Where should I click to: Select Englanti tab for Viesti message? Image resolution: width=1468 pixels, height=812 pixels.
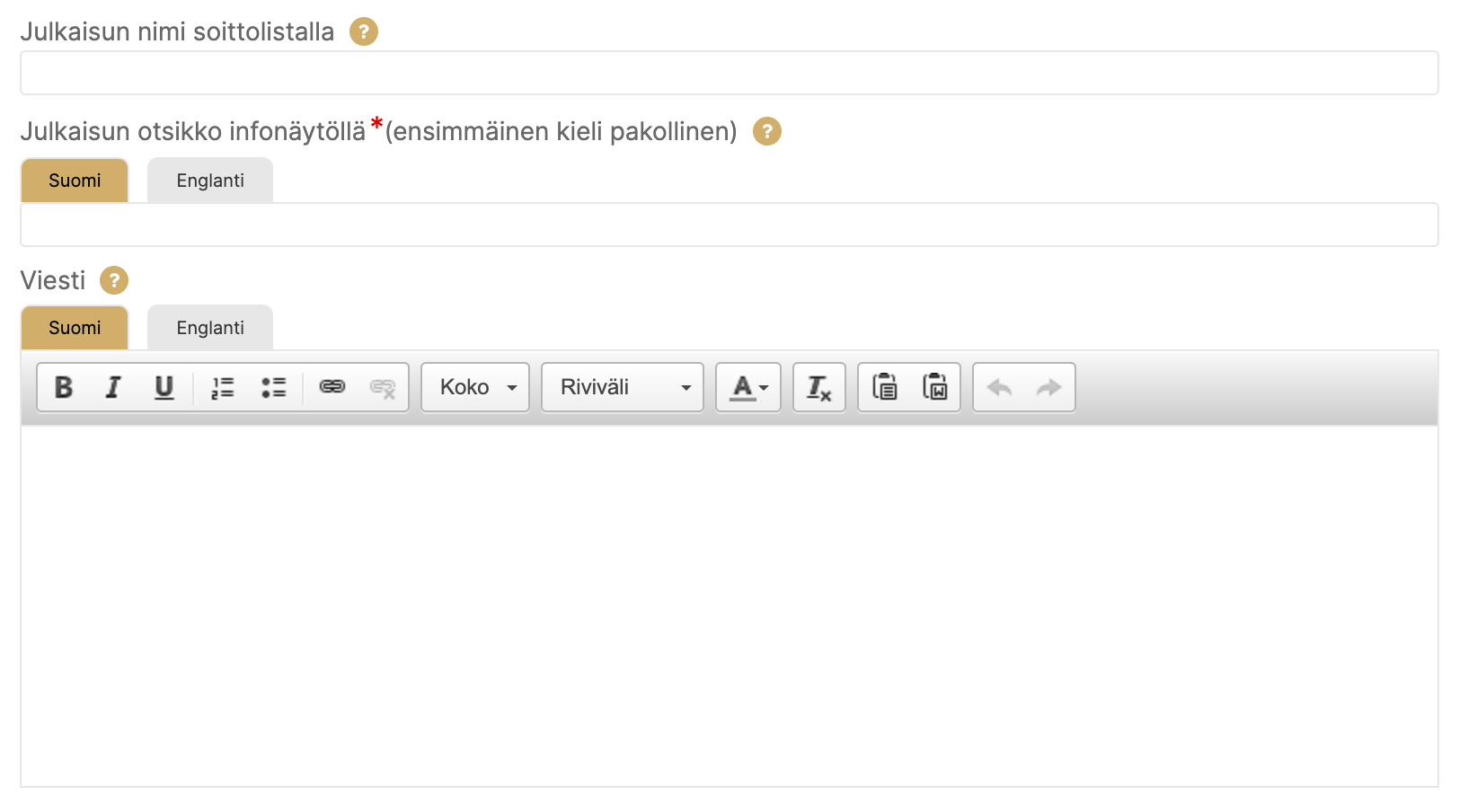[x=210, y=328]
